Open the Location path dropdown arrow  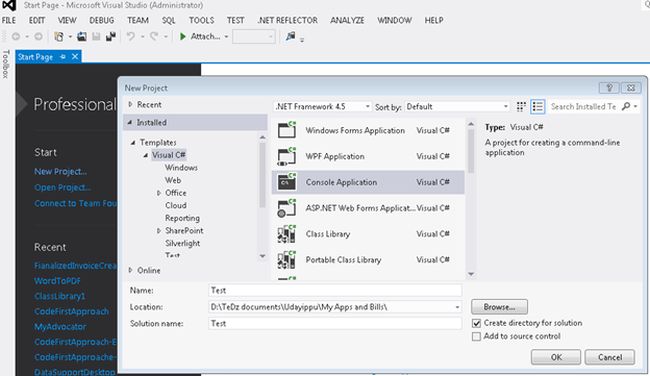(457, 307)
